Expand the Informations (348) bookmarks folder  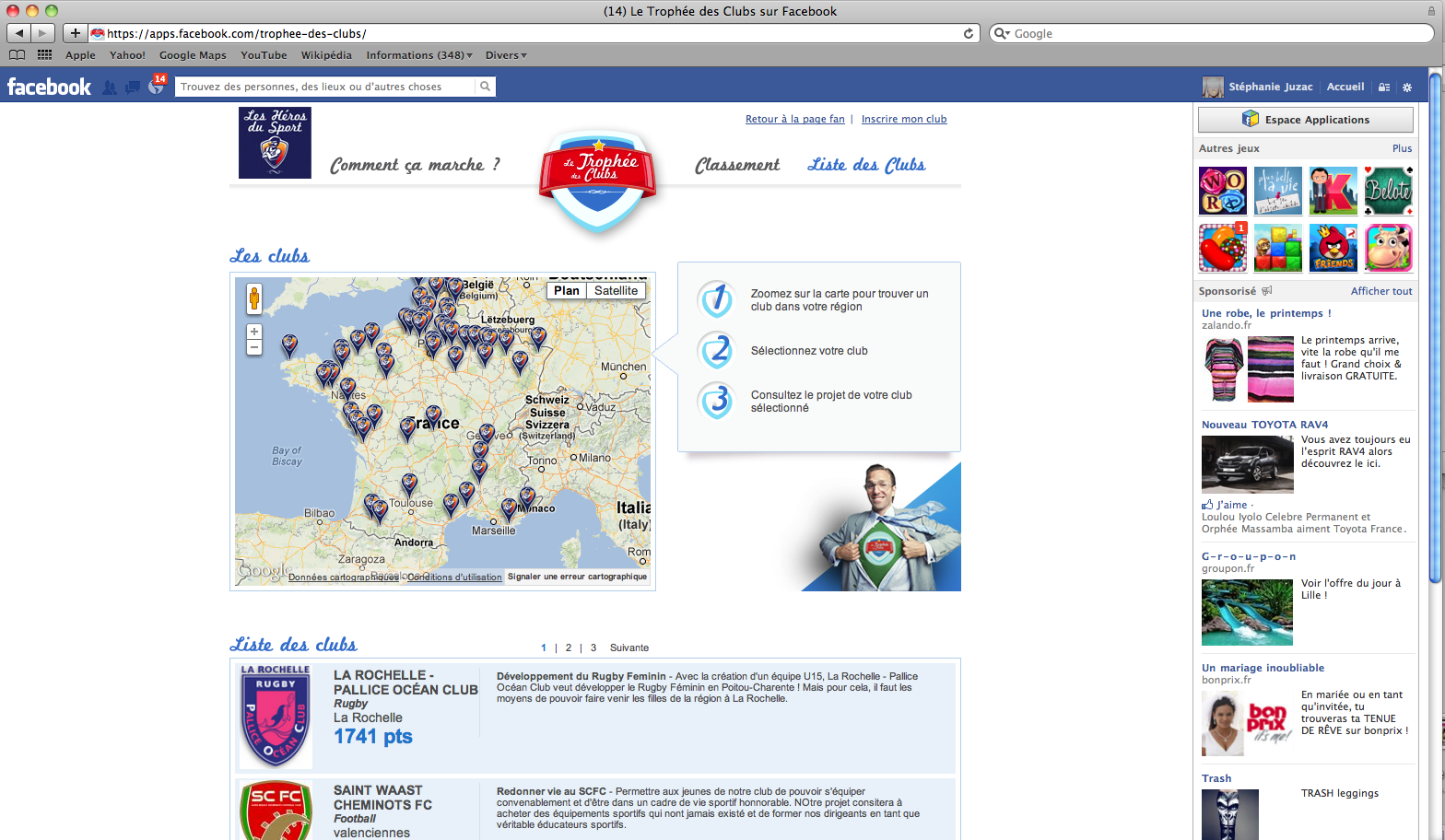[419, 55]
